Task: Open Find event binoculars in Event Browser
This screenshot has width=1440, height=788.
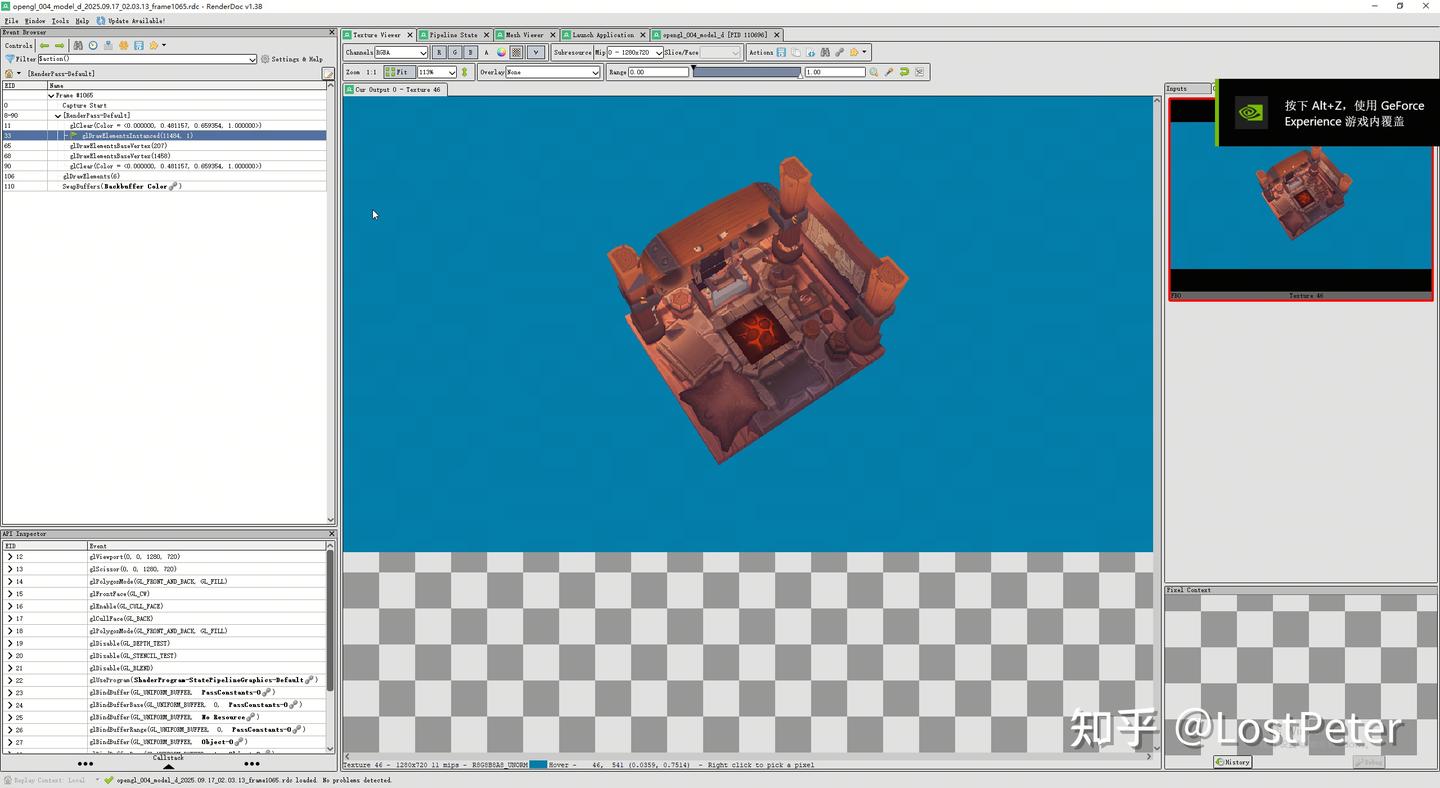Action: click(78, 45)
